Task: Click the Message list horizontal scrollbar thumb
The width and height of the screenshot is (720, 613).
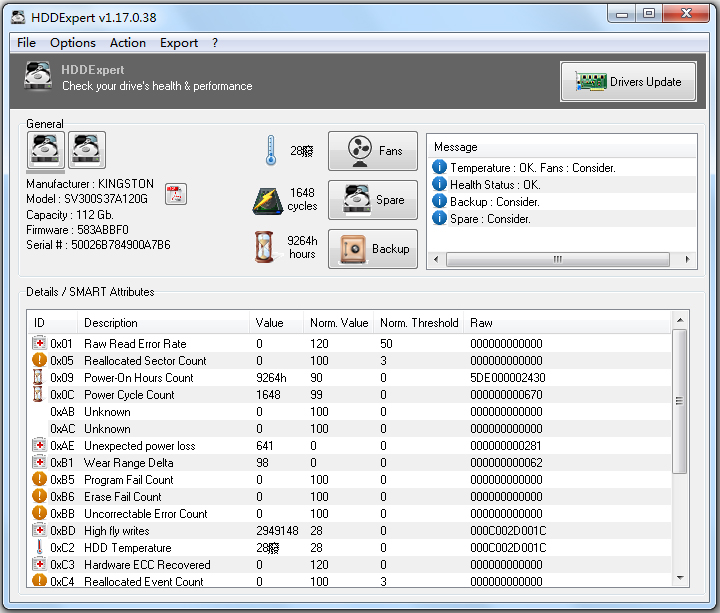Action: click(557, 259)
